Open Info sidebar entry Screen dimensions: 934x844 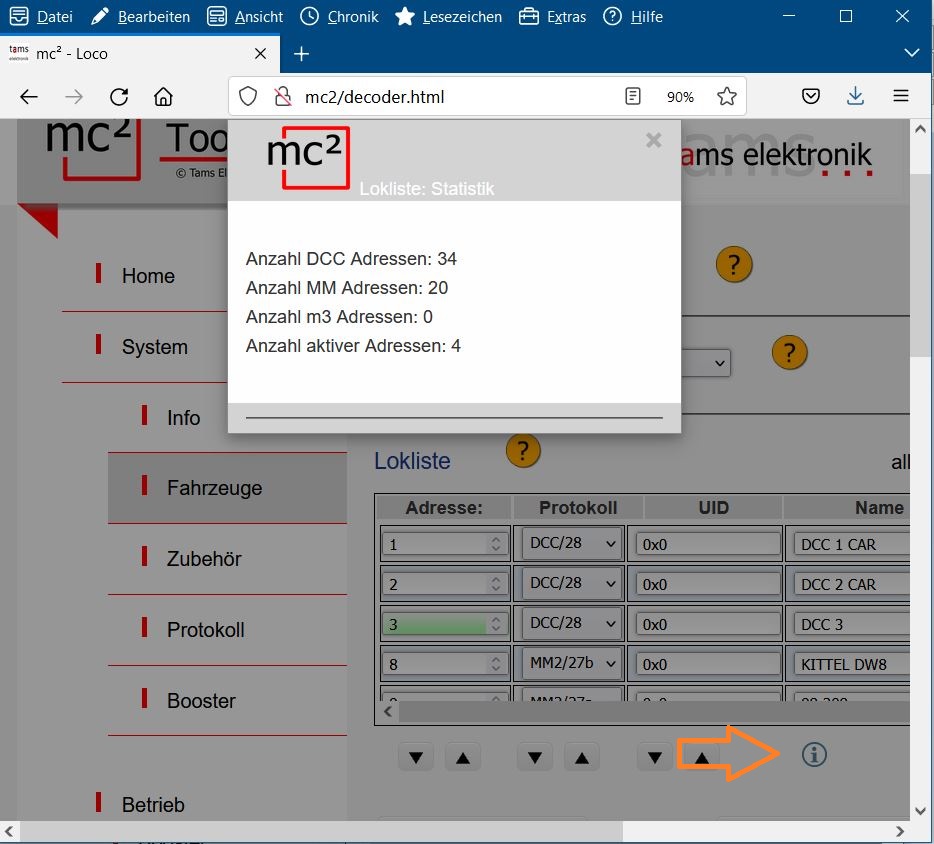pos(183,418)
